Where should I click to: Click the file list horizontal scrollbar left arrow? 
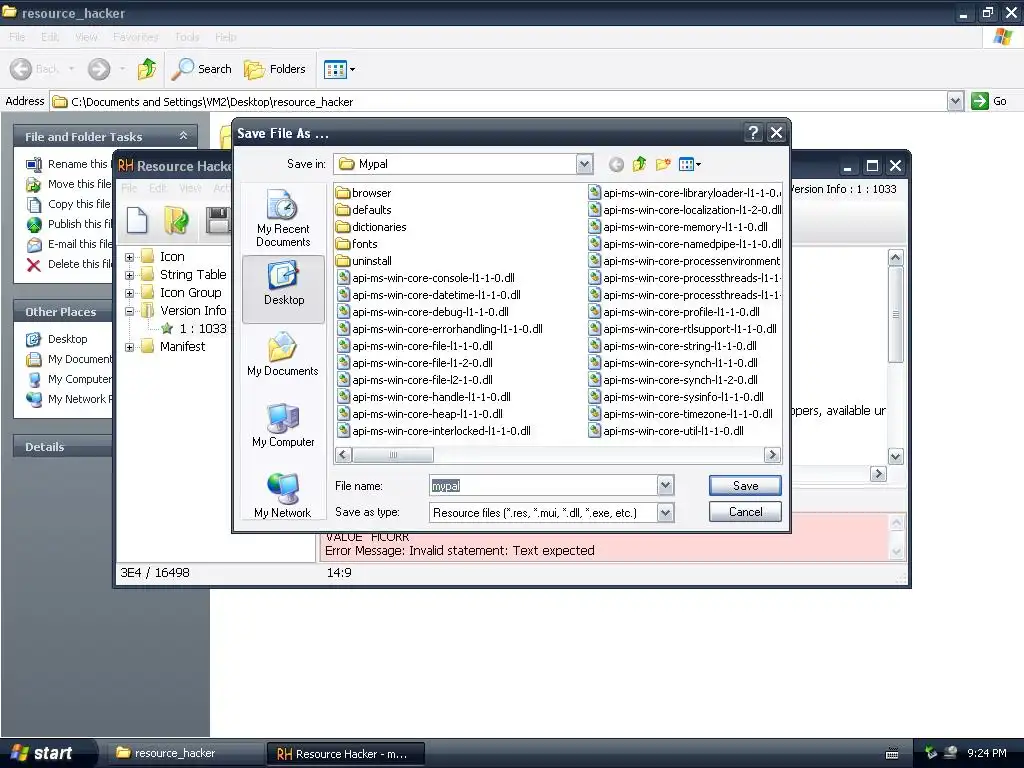[x=344, y=455]
